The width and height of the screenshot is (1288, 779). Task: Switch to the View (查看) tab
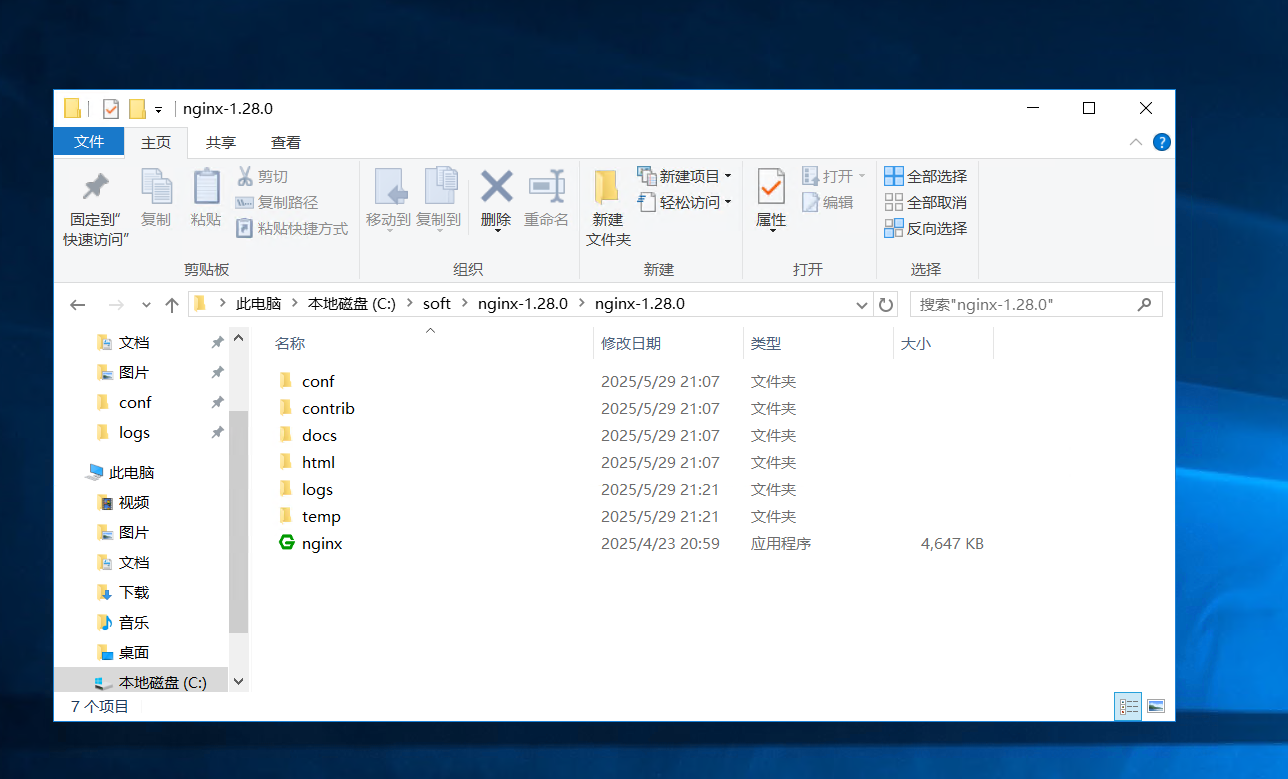click(286, 143)
